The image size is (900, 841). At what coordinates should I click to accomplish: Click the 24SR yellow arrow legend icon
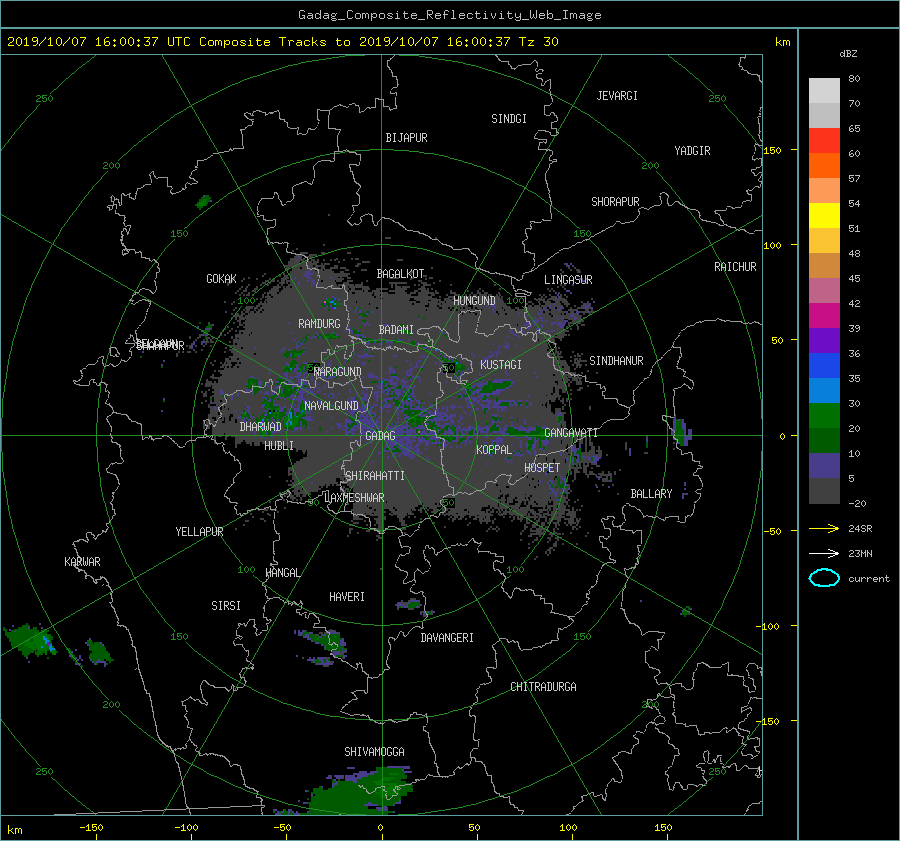824,528
